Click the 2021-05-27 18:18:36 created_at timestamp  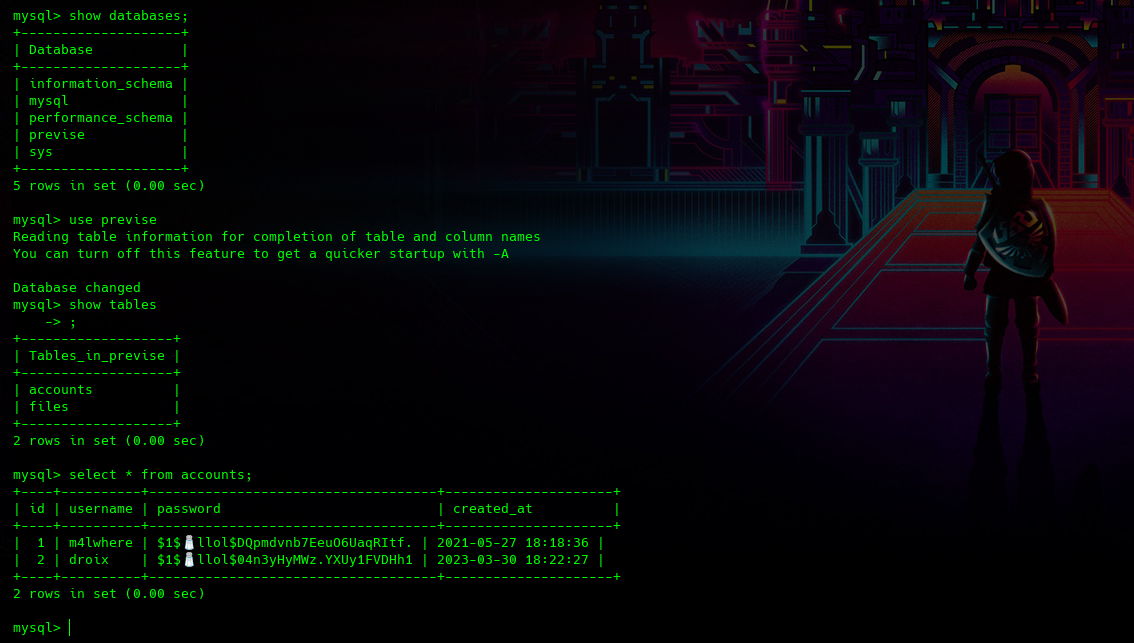[512, 543]
